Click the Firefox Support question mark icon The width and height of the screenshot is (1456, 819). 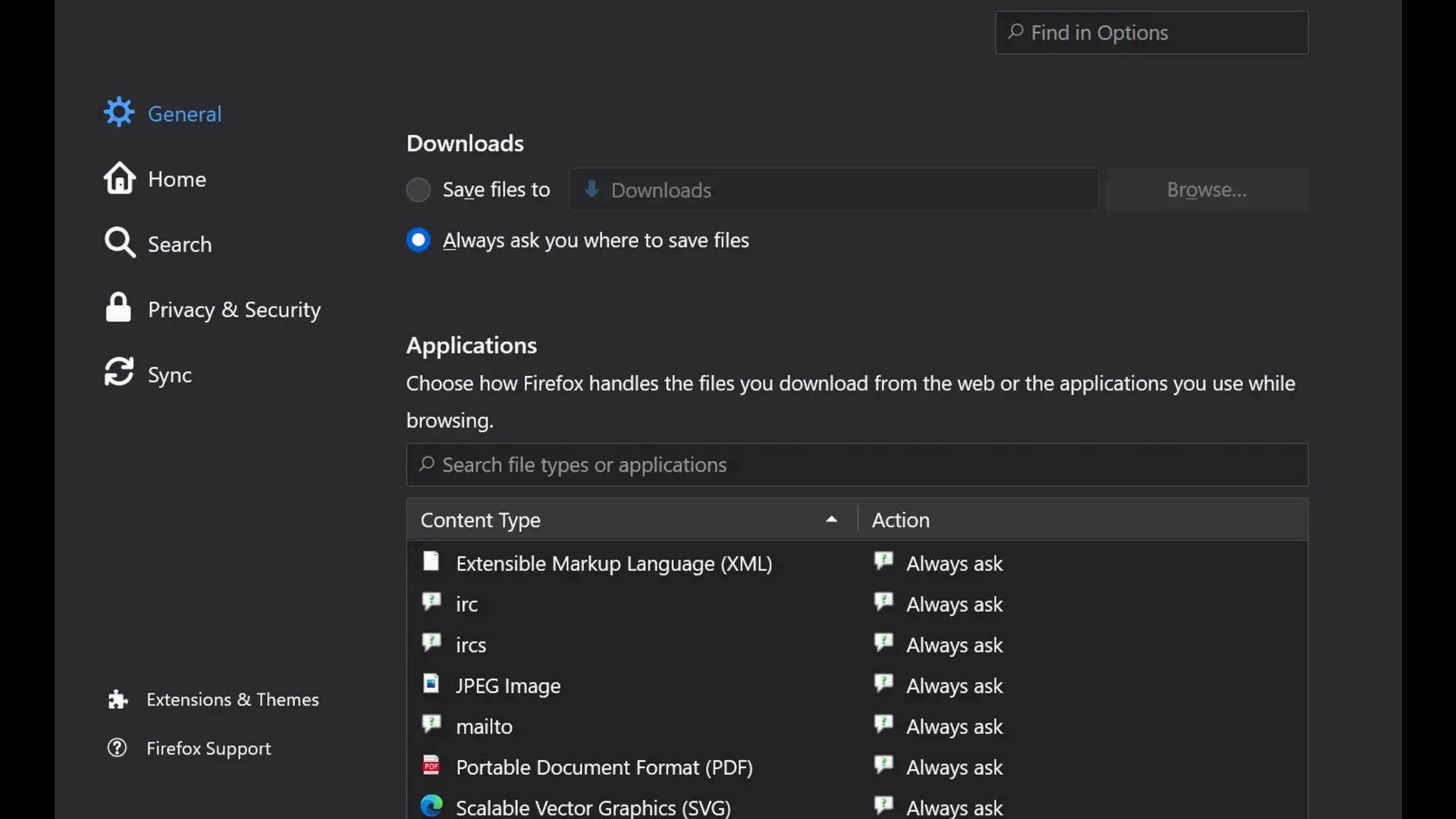[117, 748]
